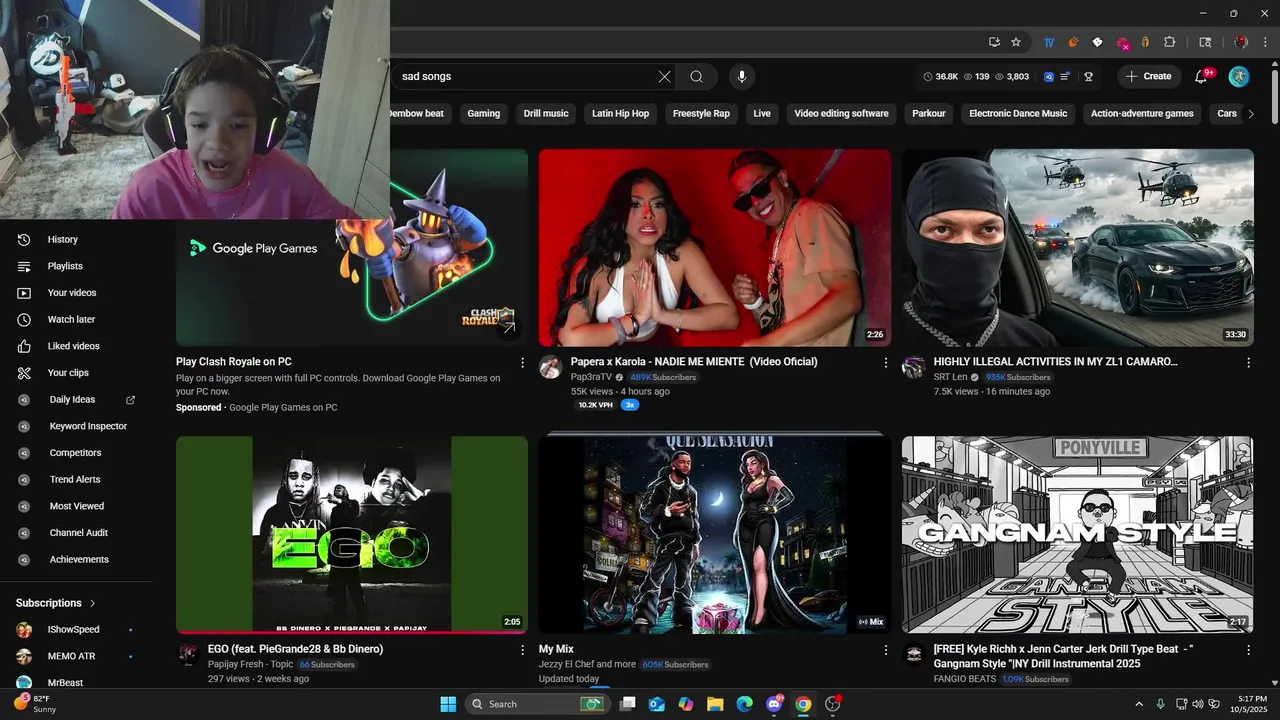Open options for My Mix
1280x720 pixels.
coord(885,650)
